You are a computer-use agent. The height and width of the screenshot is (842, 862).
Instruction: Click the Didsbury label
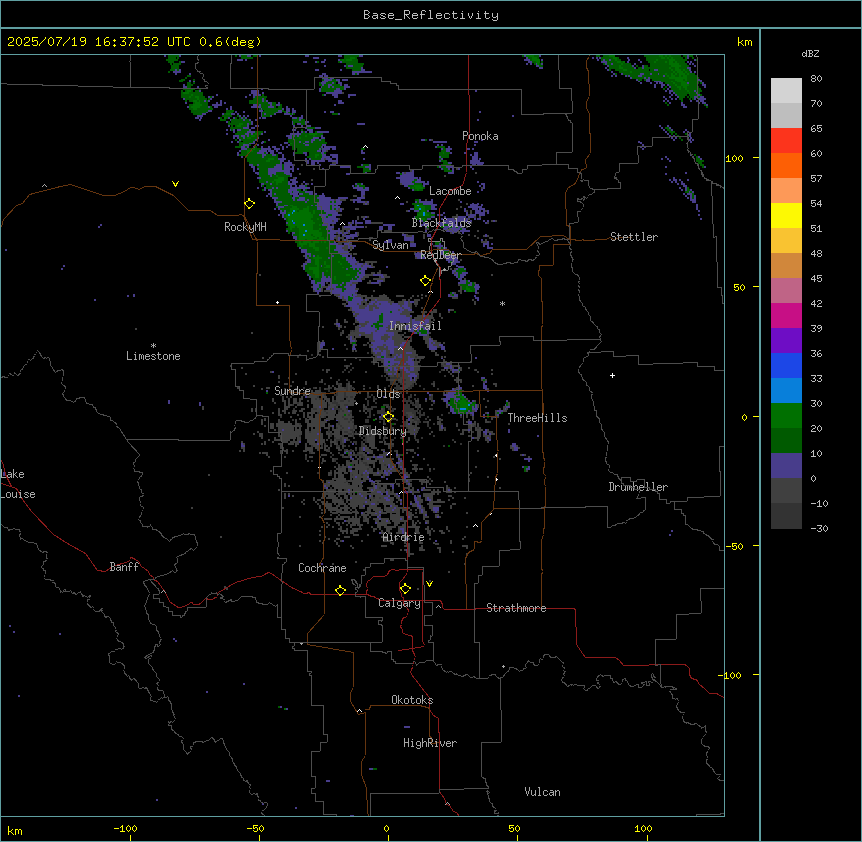[x=383, y=431]
